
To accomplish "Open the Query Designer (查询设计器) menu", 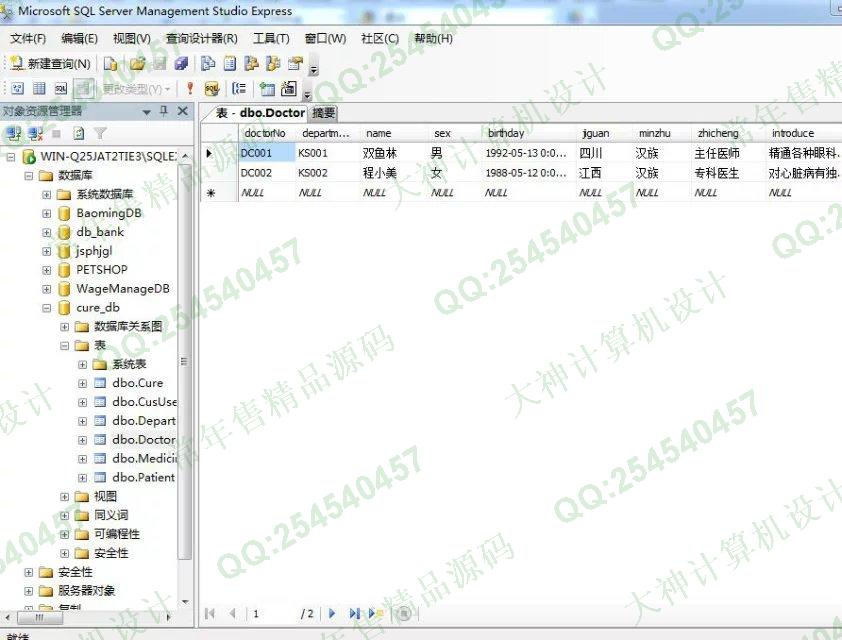I will point(201,39).
